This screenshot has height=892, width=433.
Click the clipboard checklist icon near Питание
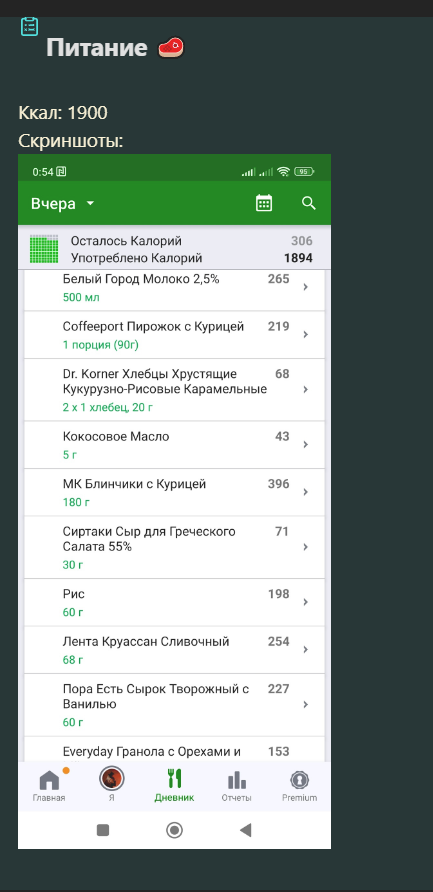(30, 26)
